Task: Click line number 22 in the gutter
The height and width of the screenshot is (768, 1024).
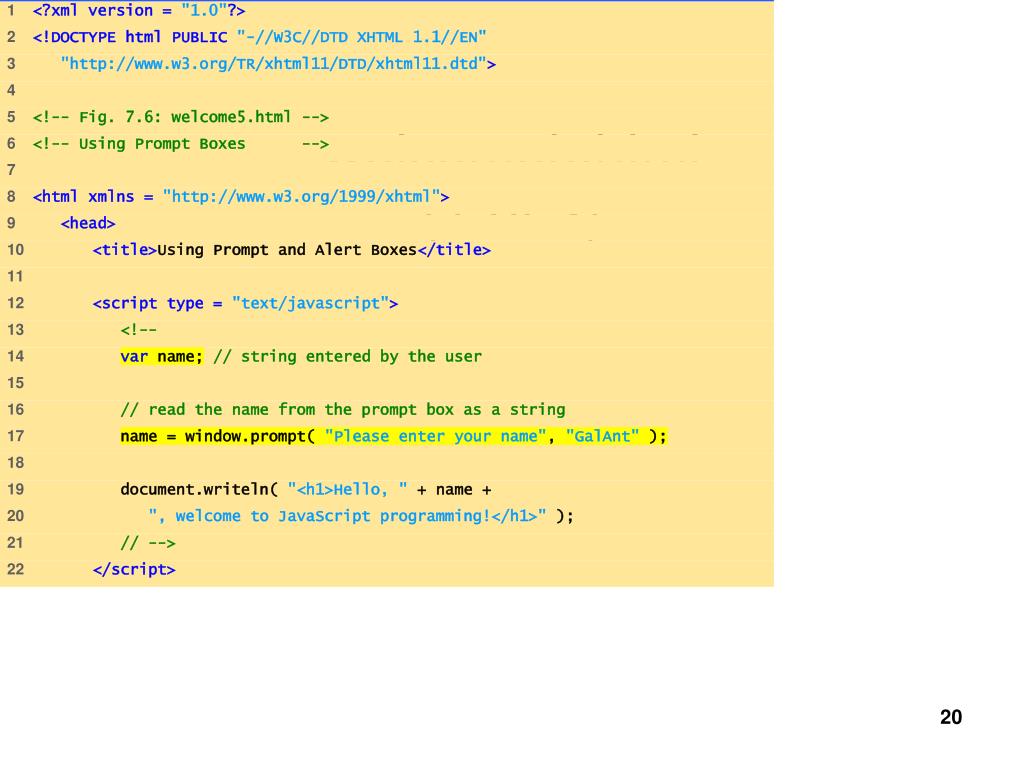Action: pos(15,569)
